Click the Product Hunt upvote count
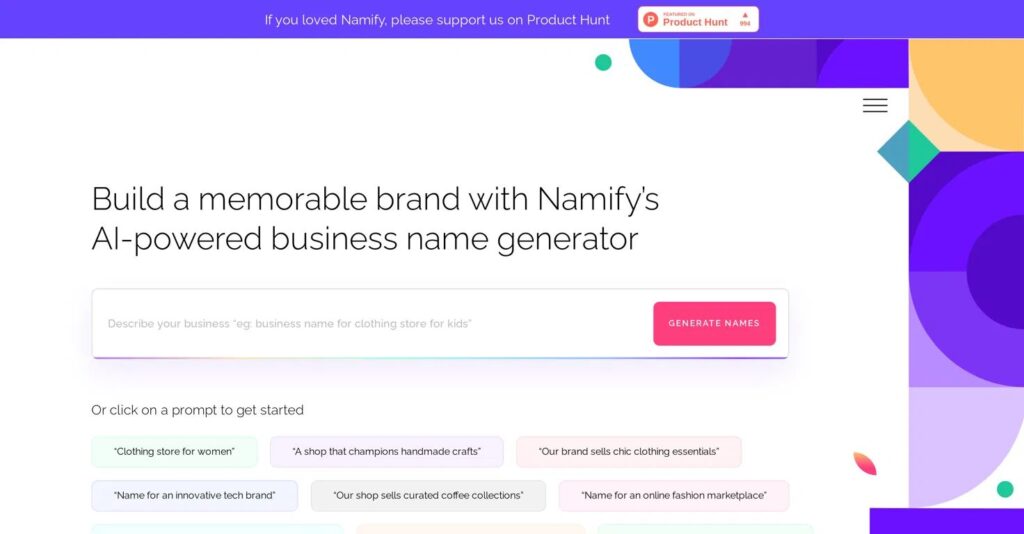The width and height of the screenshot is (1024, 534). click(x=745, y=19)
